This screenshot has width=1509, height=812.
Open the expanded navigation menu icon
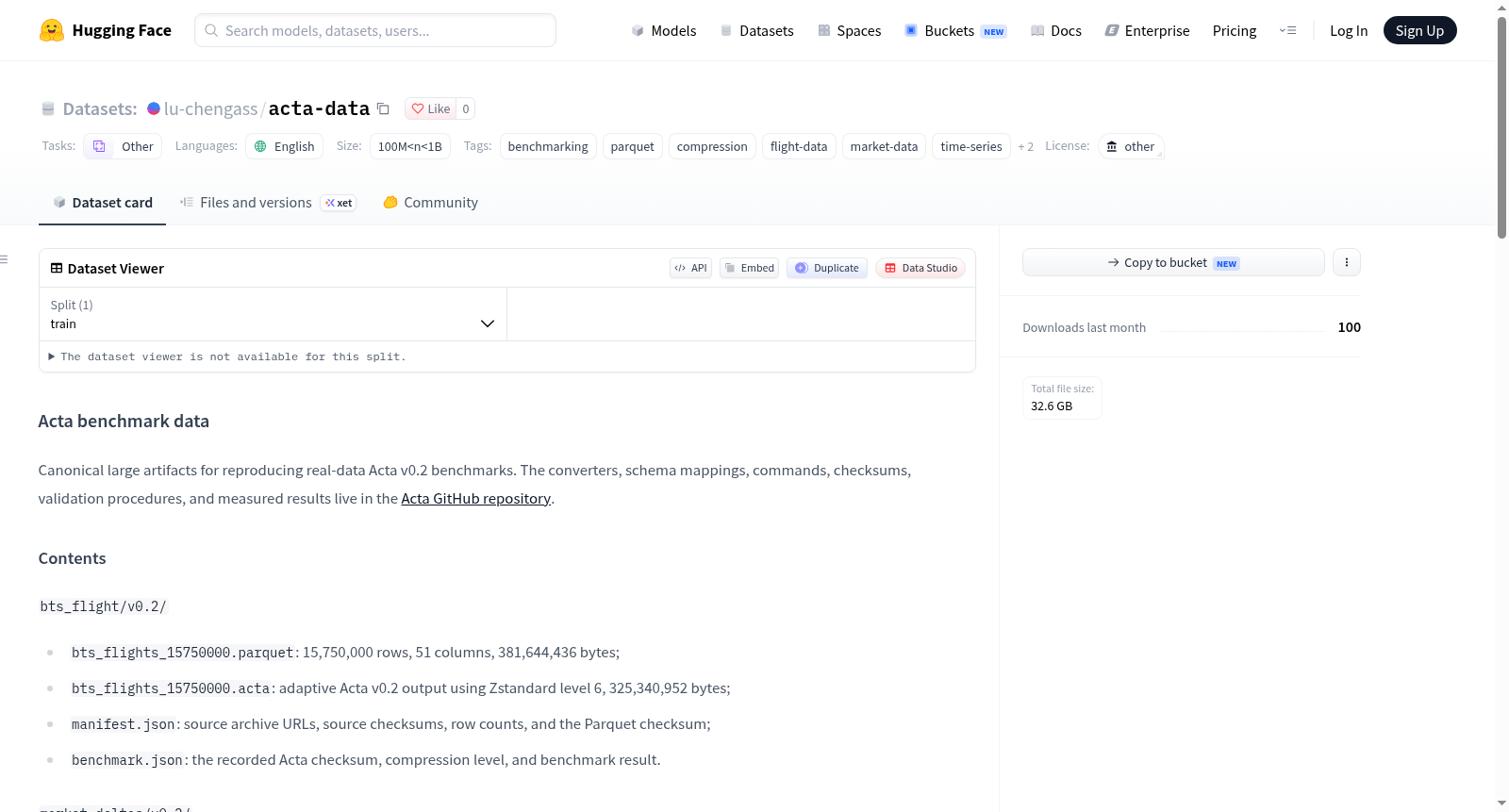1287,30
